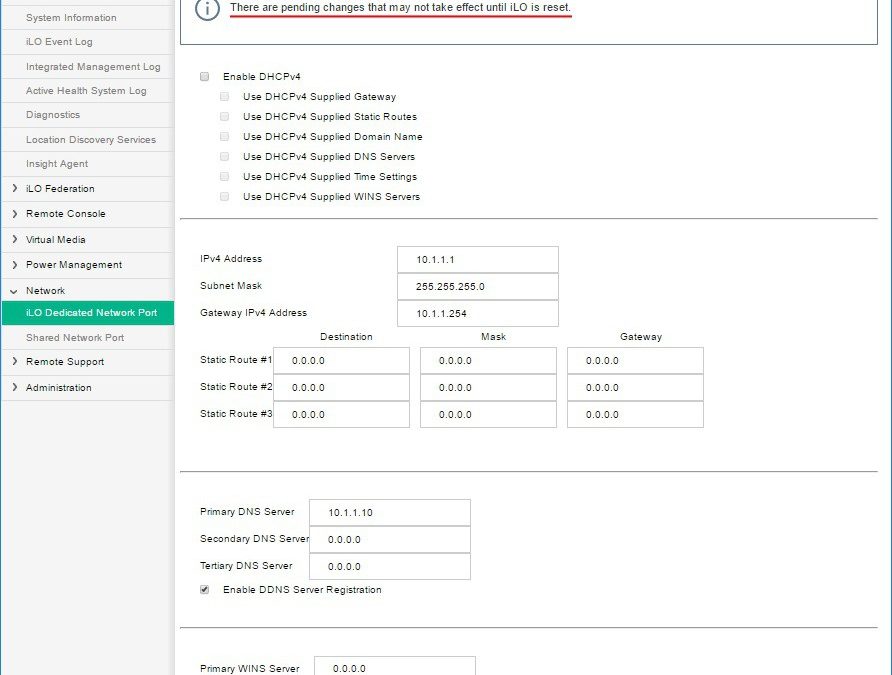Expand the Power Management chevron
Screen dimensions: 892x675
click(14, 264)
